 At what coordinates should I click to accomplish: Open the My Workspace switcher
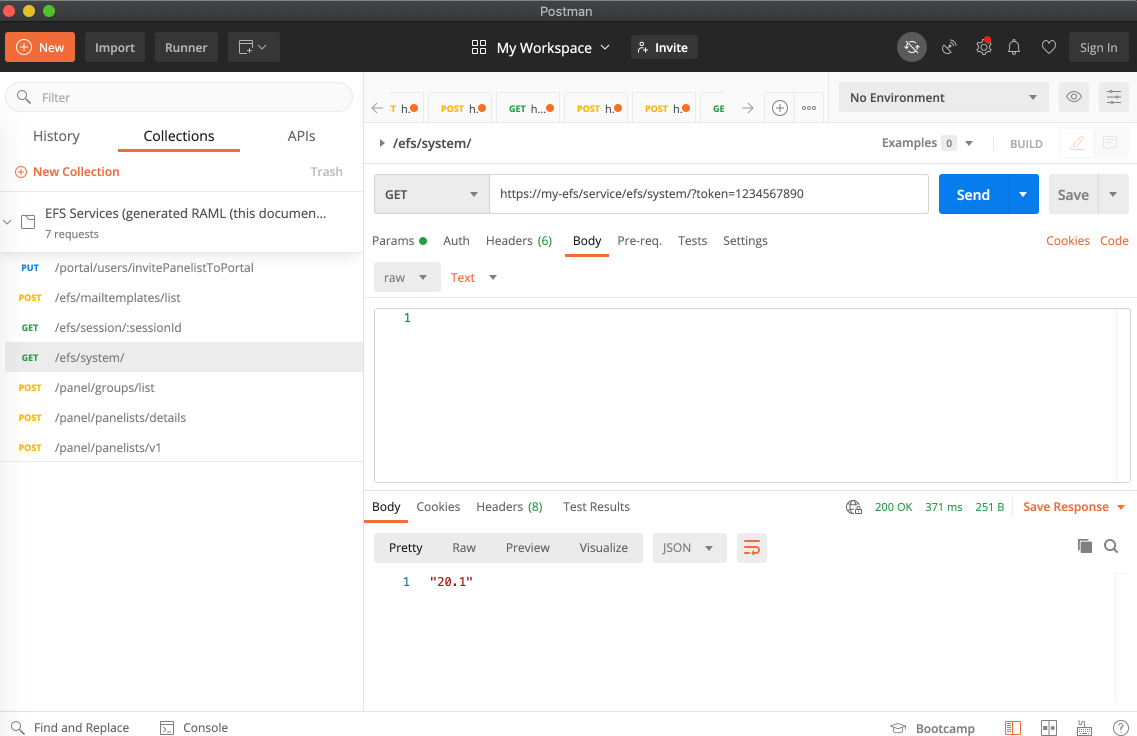click(x=541, y=48)
